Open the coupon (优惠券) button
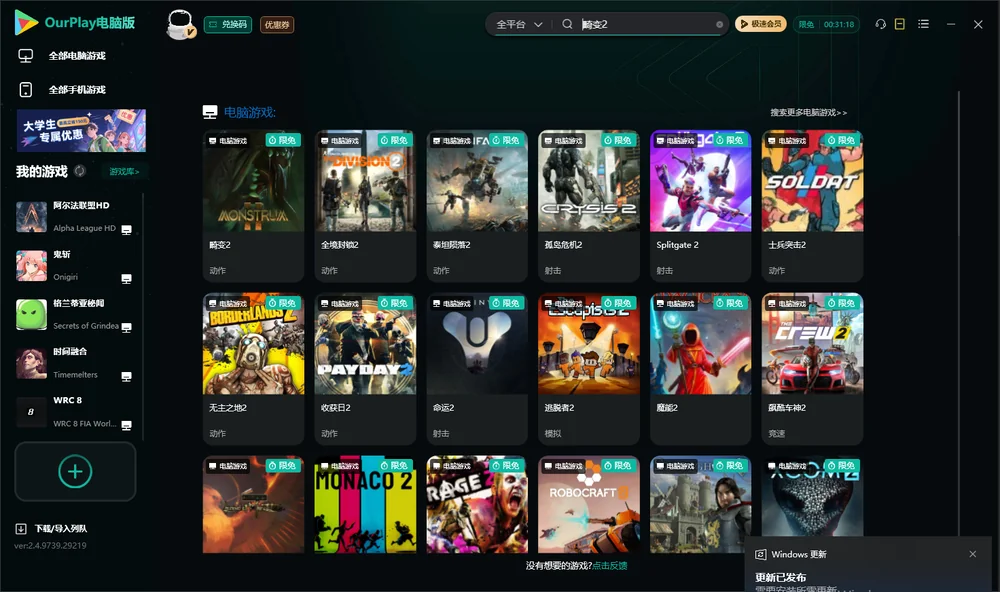This screenshot has width=1000, height=592. pyautogui.click(x=277, y=24)
